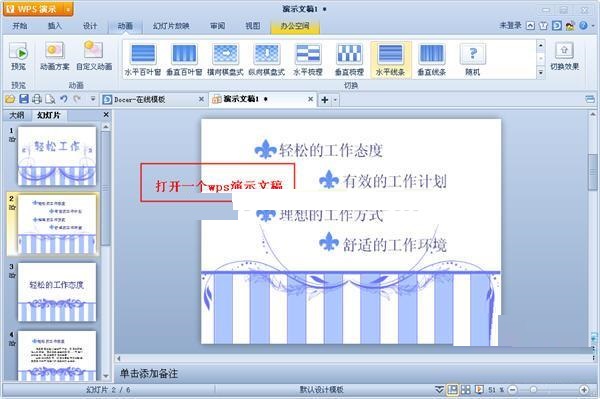The width and height of the screenshot is (600, 399).
Task: Select slide 3 thumbnail 轻松的工作态度
Action: click(57, 292)
